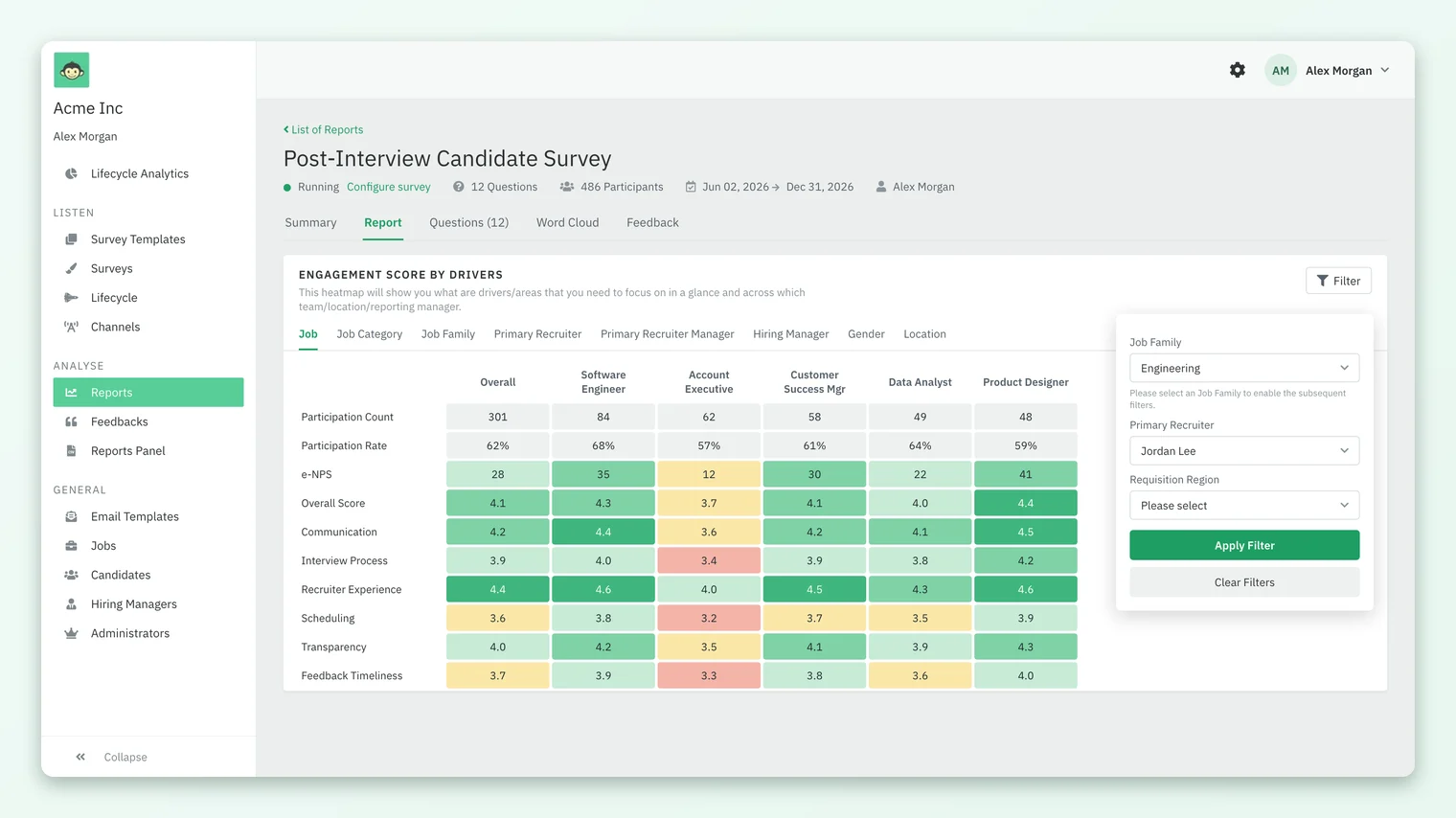Click the Feedback Timeliness row label

click(x=352, y=675)
